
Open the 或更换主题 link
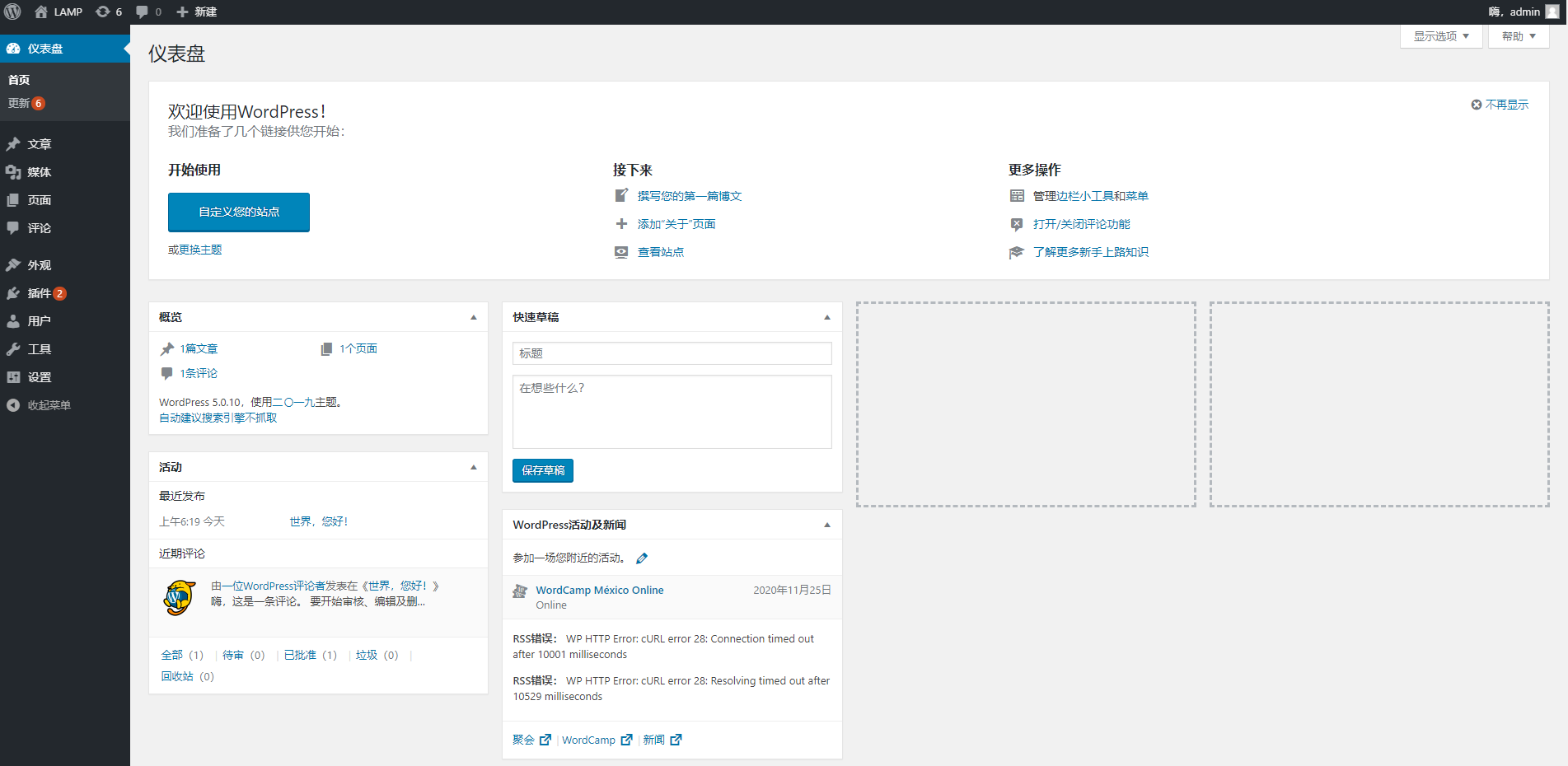pos(195,250)
